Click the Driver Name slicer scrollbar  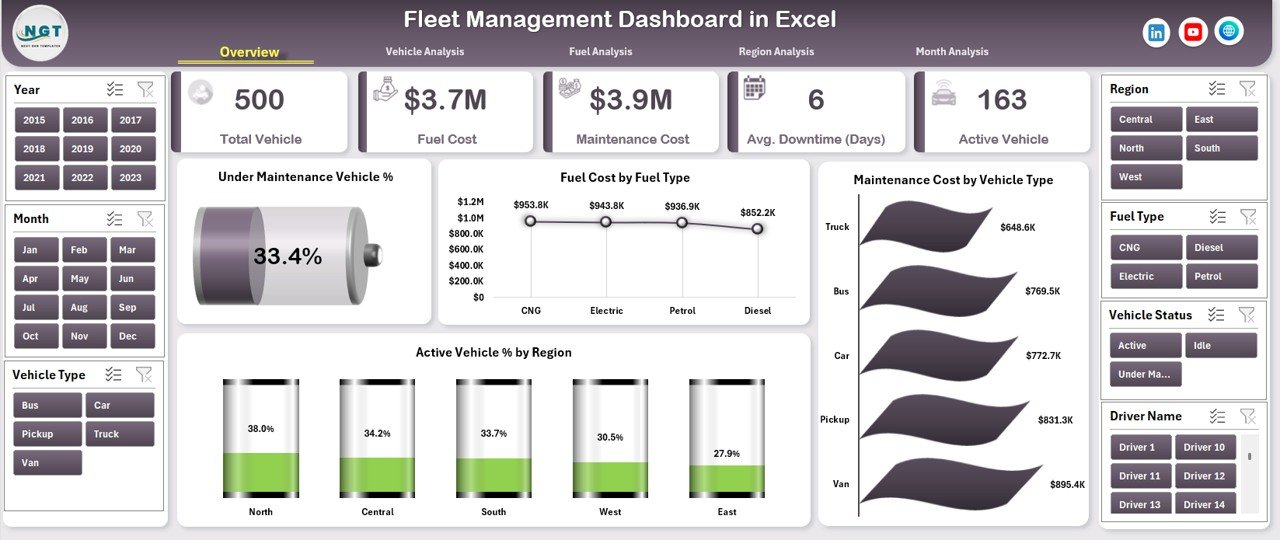click(1249, 456)
